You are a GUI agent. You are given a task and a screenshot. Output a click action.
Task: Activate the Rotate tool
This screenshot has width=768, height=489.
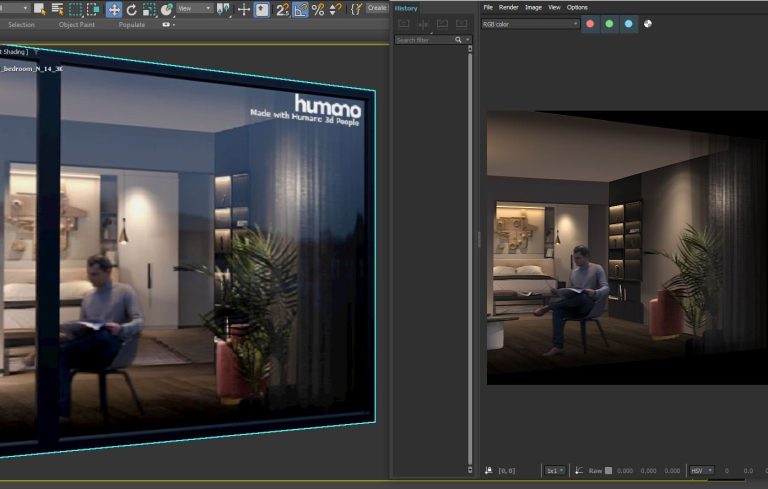[x=131, y=9]
